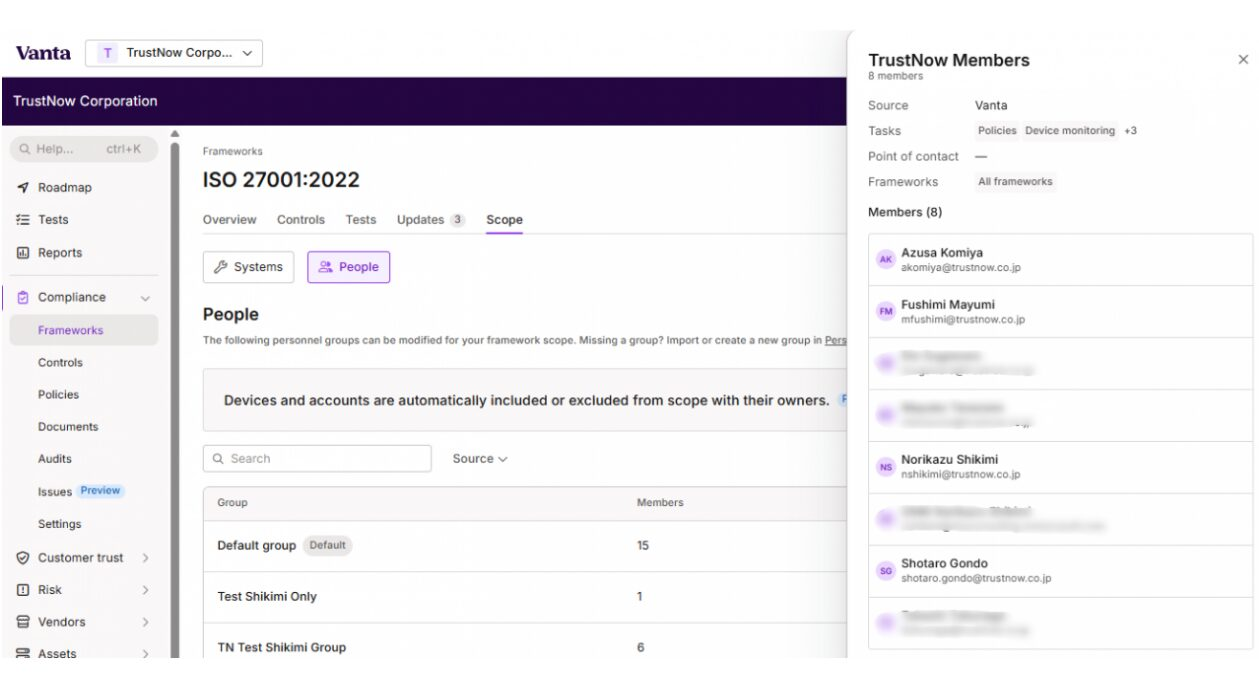The height and width of the screenshot is (690, 1259).
Task: Open Documents in the sidebar
Action: [x=68, y=427]
